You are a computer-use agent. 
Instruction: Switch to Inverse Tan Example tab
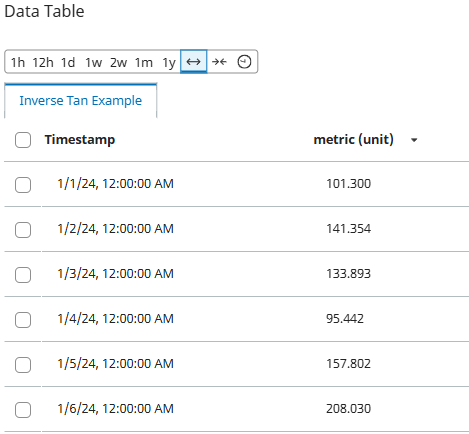[80, 100]
